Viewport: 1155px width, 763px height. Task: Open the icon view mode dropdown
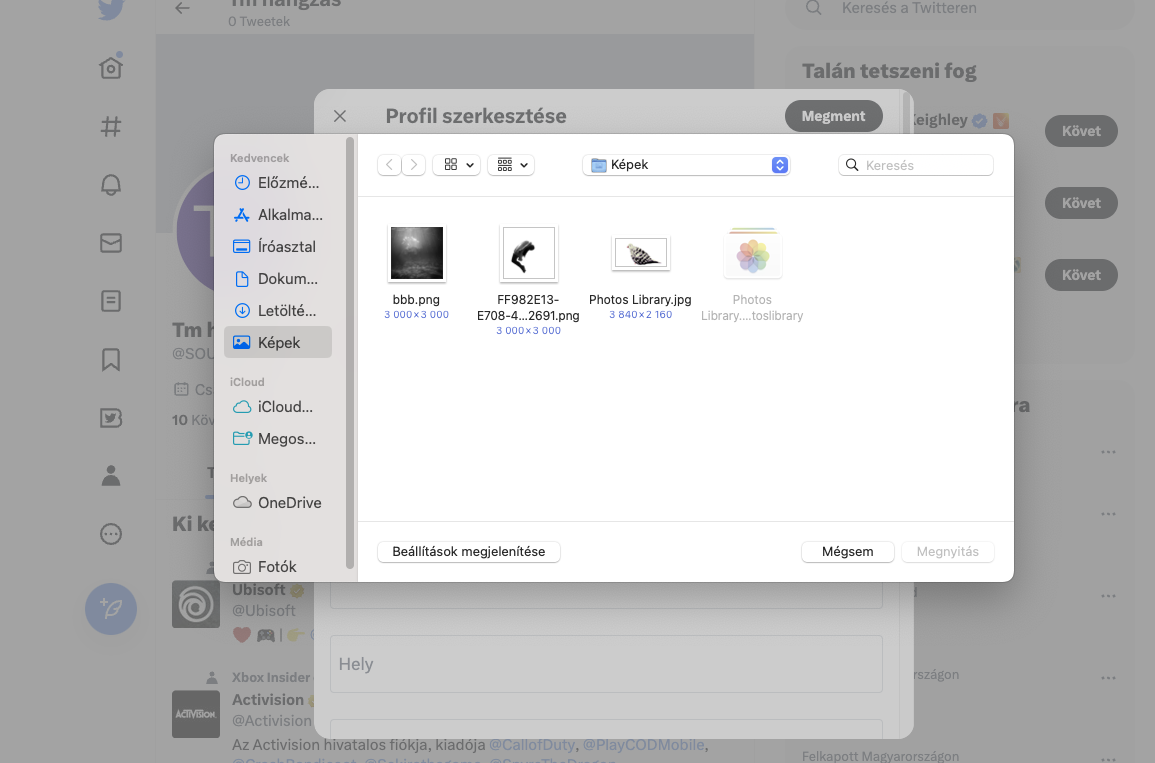click(x=457, y=165)
